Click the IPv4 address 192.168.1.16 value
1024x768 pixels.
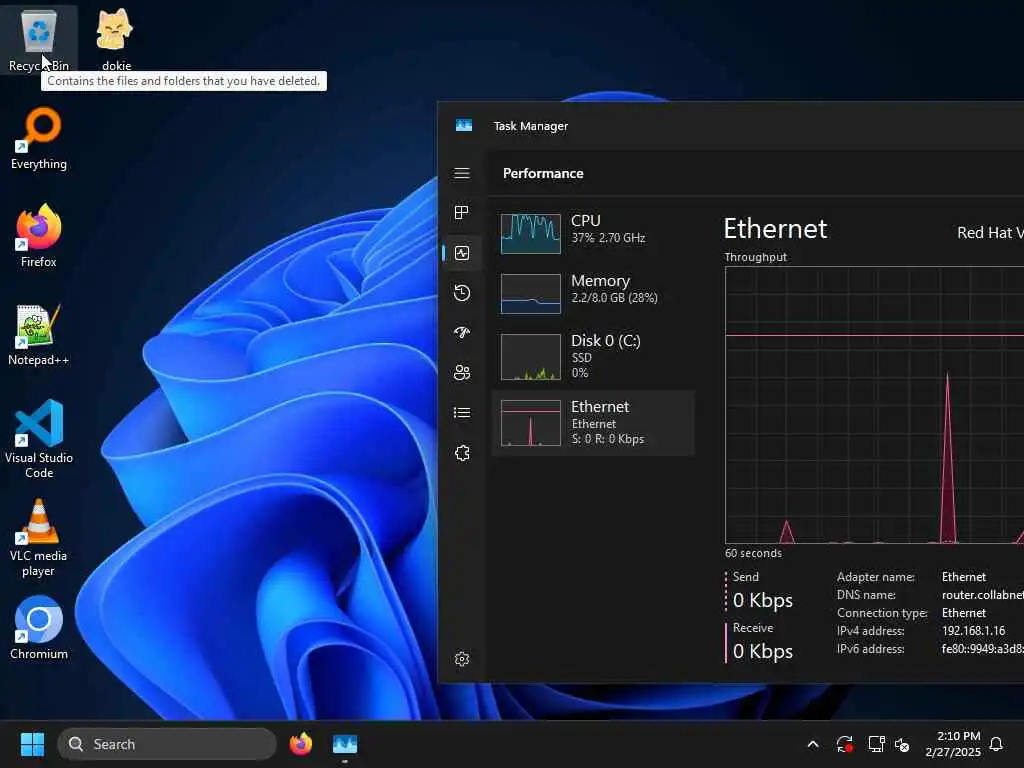coord(973,631)
